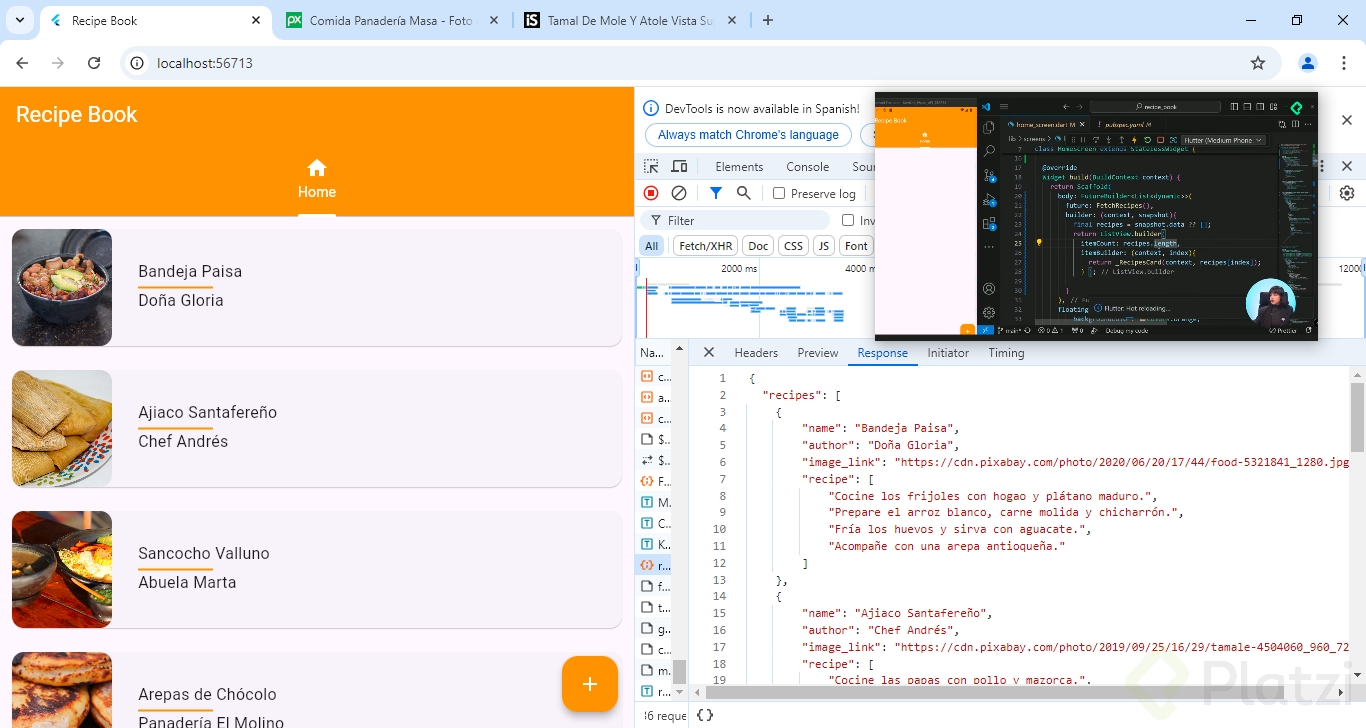The width and height of the screenshot is (1366, 728).
Task: Click Always match Chrome's language button
Action: coord(748,135)
